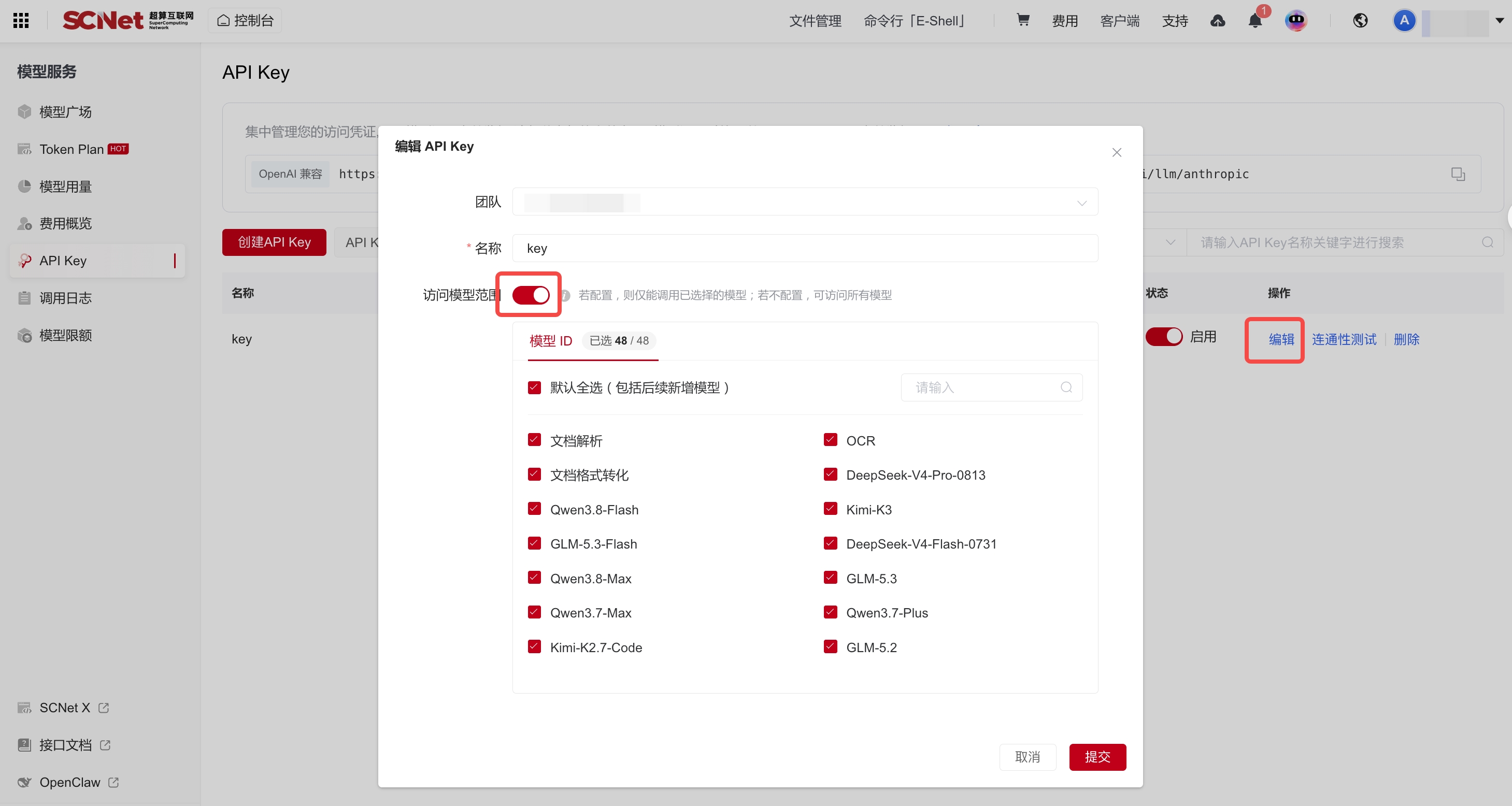
Task: Click the model search magnifier icon in dialog
Action: pyautogui.click(x=1066, y=387)
